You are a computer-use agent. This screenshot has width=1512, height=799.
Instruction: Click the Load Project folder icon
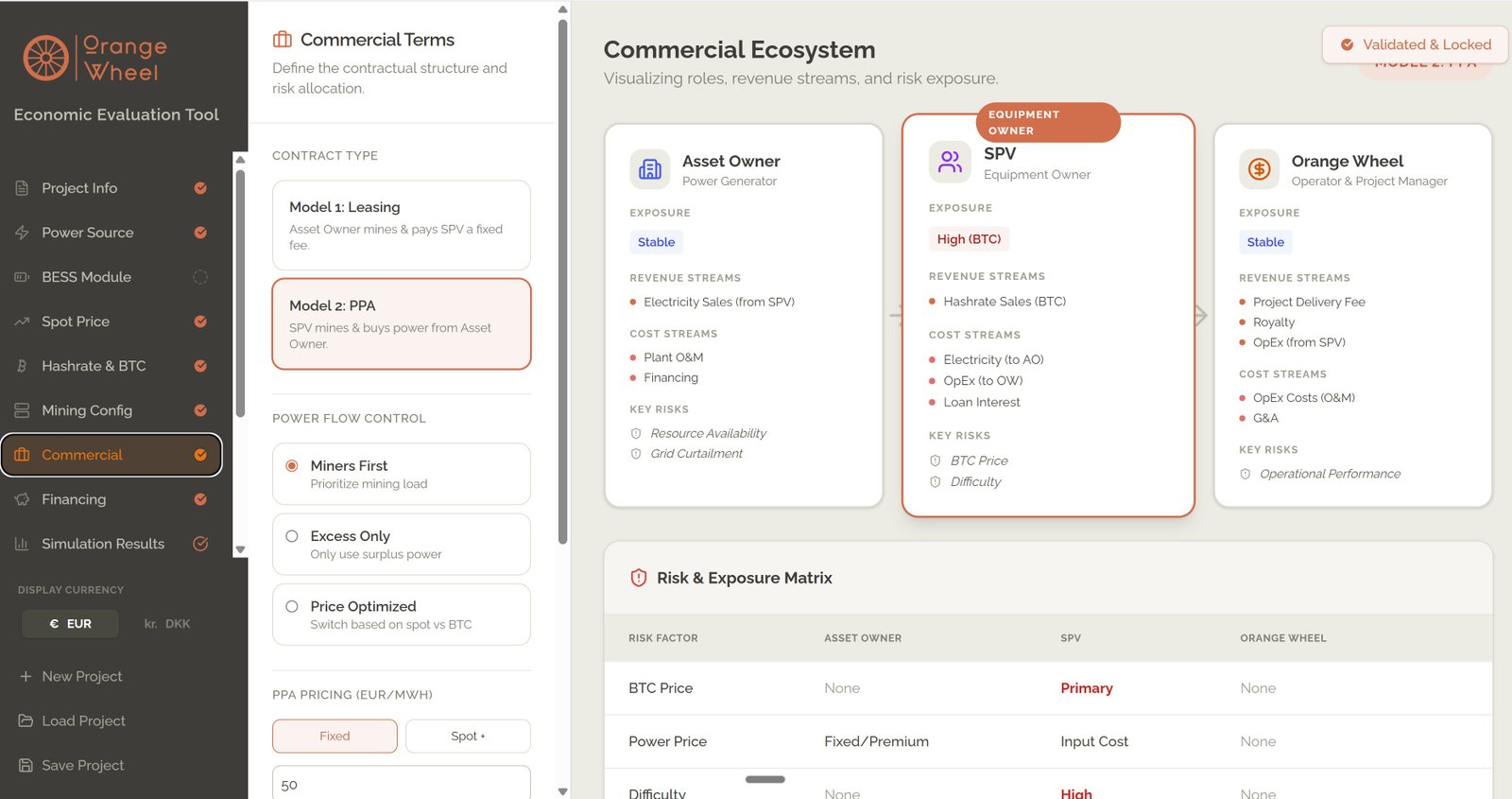(x=26, y=721)
